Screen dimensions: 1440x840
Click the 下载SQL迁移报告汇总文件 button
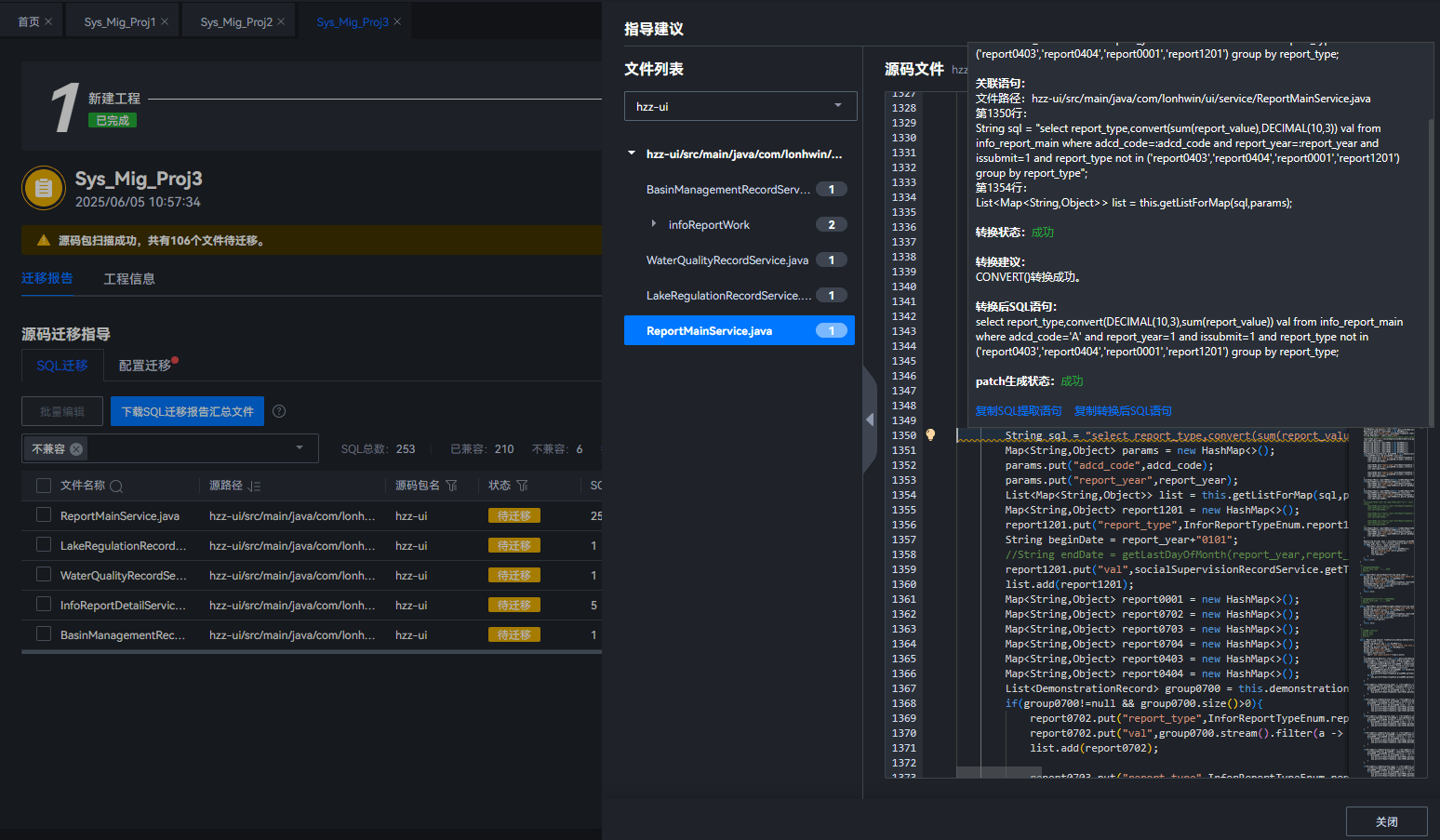click(187, 411)
